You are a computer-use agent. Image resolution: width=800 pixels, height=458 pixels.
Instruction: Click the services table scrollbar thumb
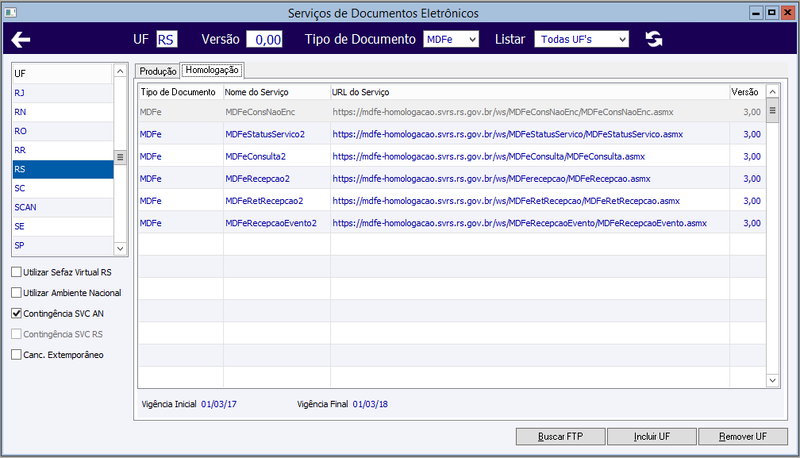tap(772, 111)
